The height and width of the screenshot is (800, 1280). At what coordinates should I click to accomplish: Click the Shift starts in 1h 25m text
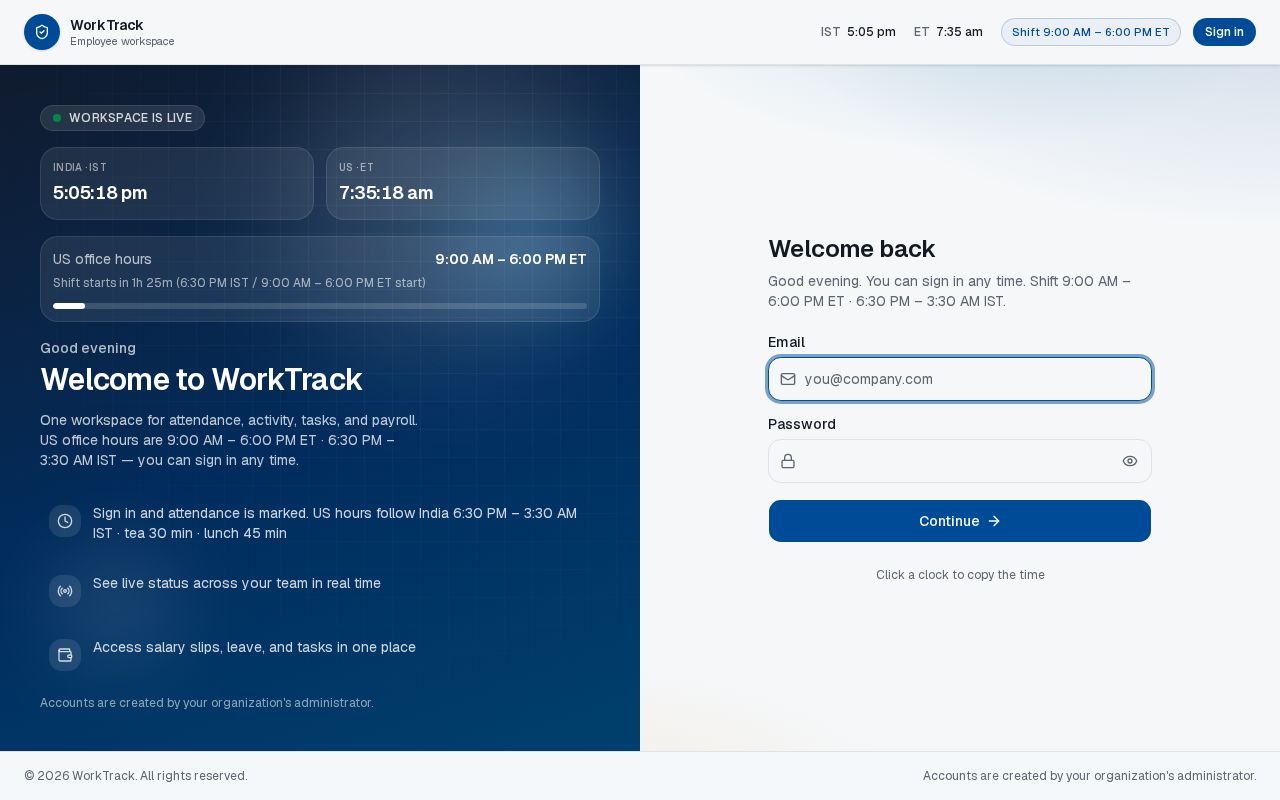239,283
